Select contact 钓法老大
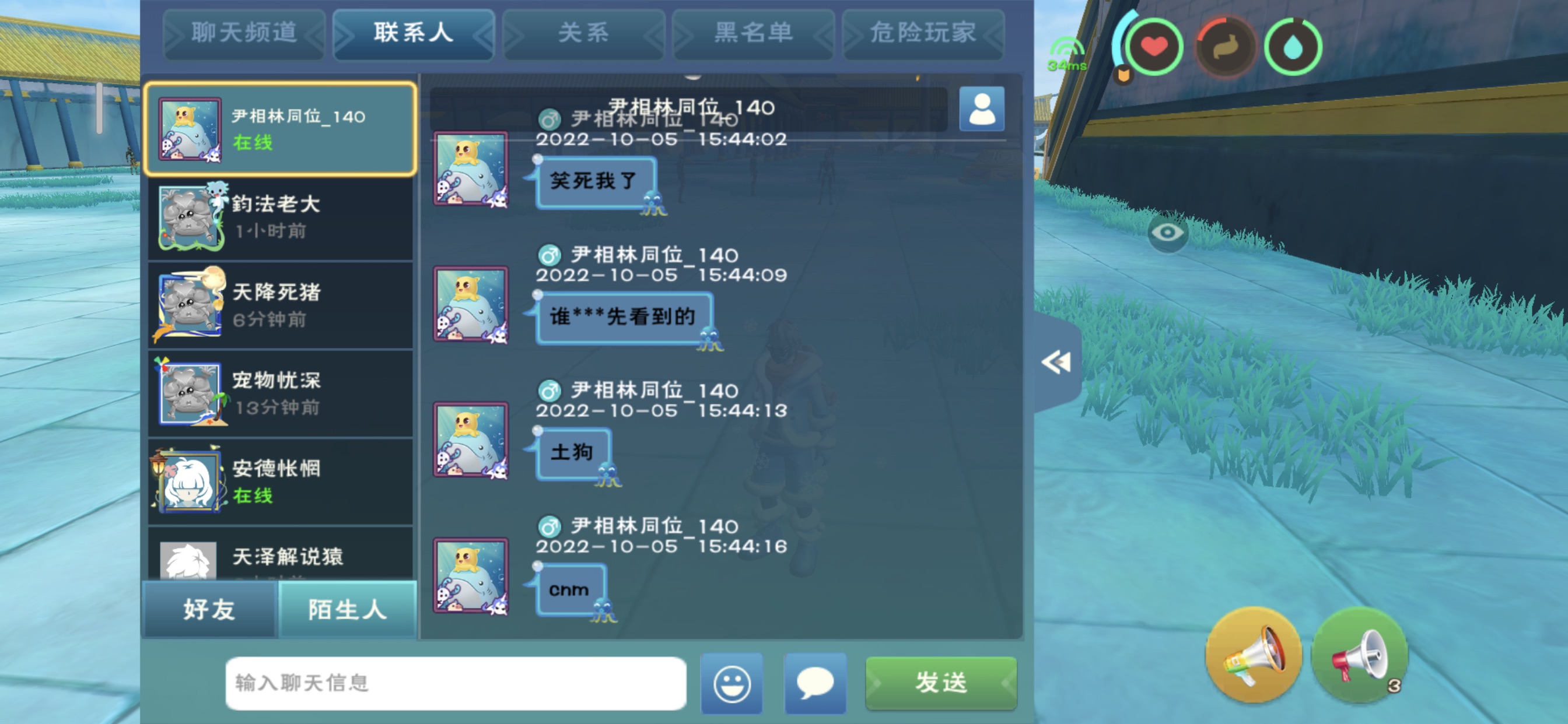1568x724 pixels. click(x=281, y=217)
